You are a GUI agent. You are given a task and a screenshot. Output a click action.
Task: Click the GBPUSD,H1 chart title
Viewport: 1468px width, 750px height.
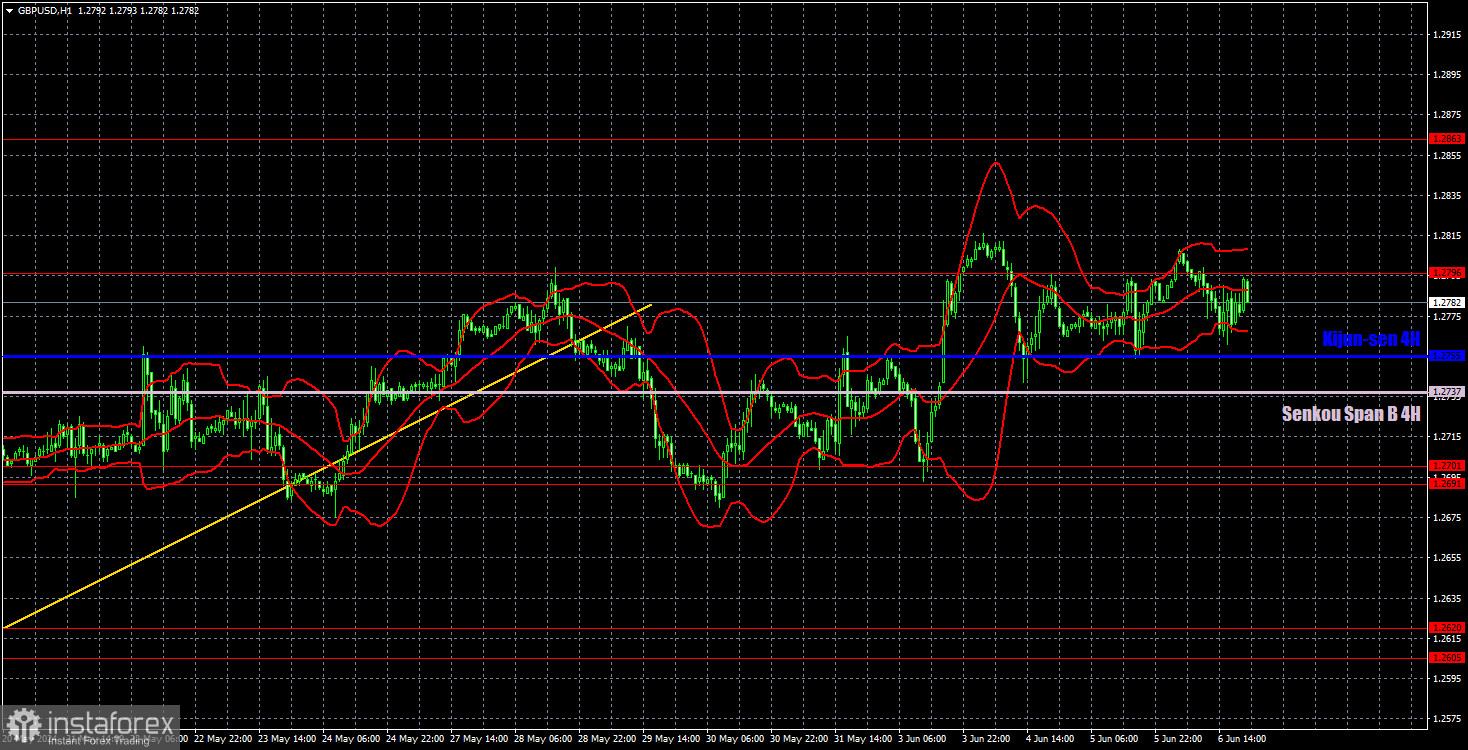[44, 10]
